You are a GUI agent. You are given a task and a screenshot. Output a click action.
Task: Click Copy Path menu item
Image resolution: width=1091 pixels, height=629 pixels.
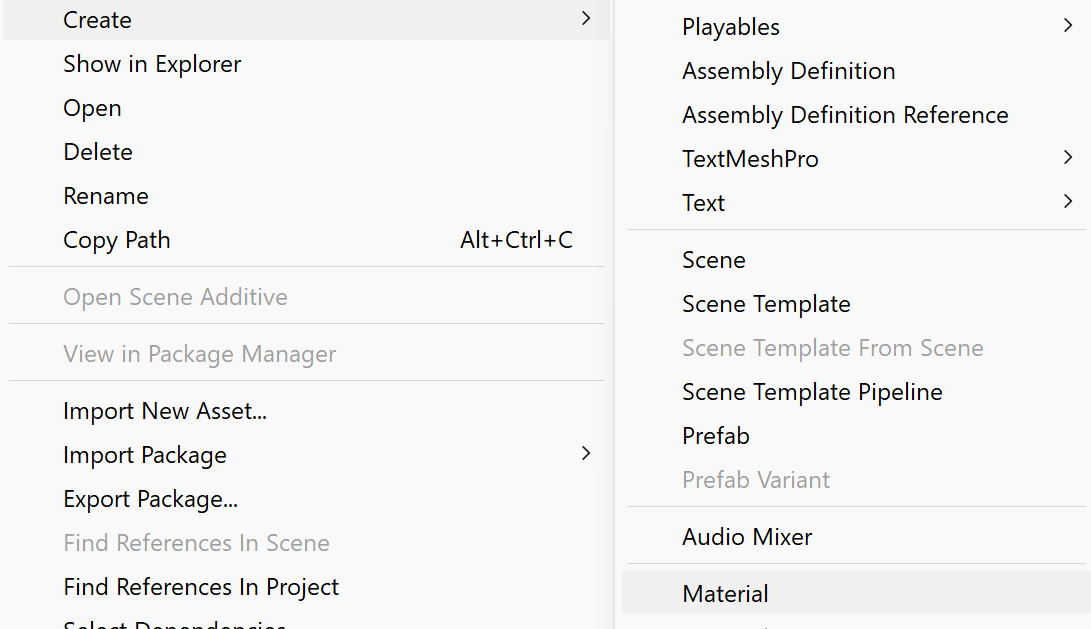(x=117, y=240)
